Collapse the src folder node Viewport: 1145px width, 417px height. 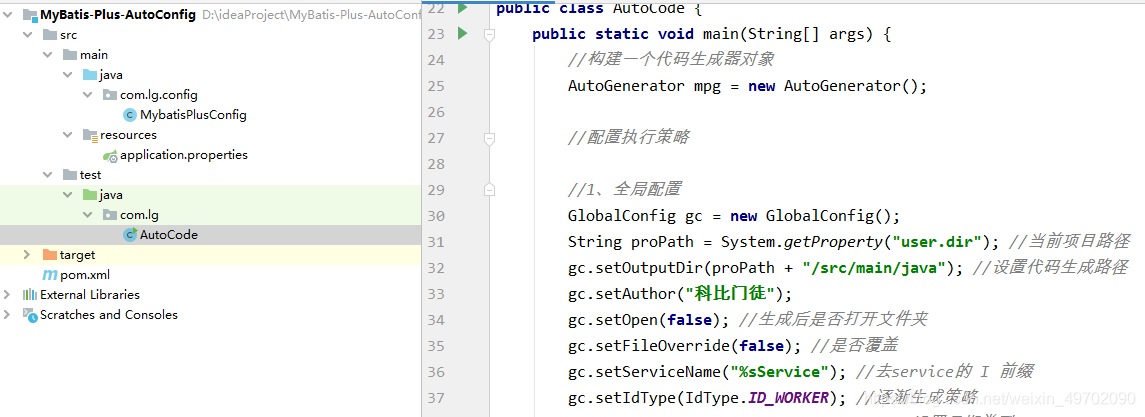27,34
